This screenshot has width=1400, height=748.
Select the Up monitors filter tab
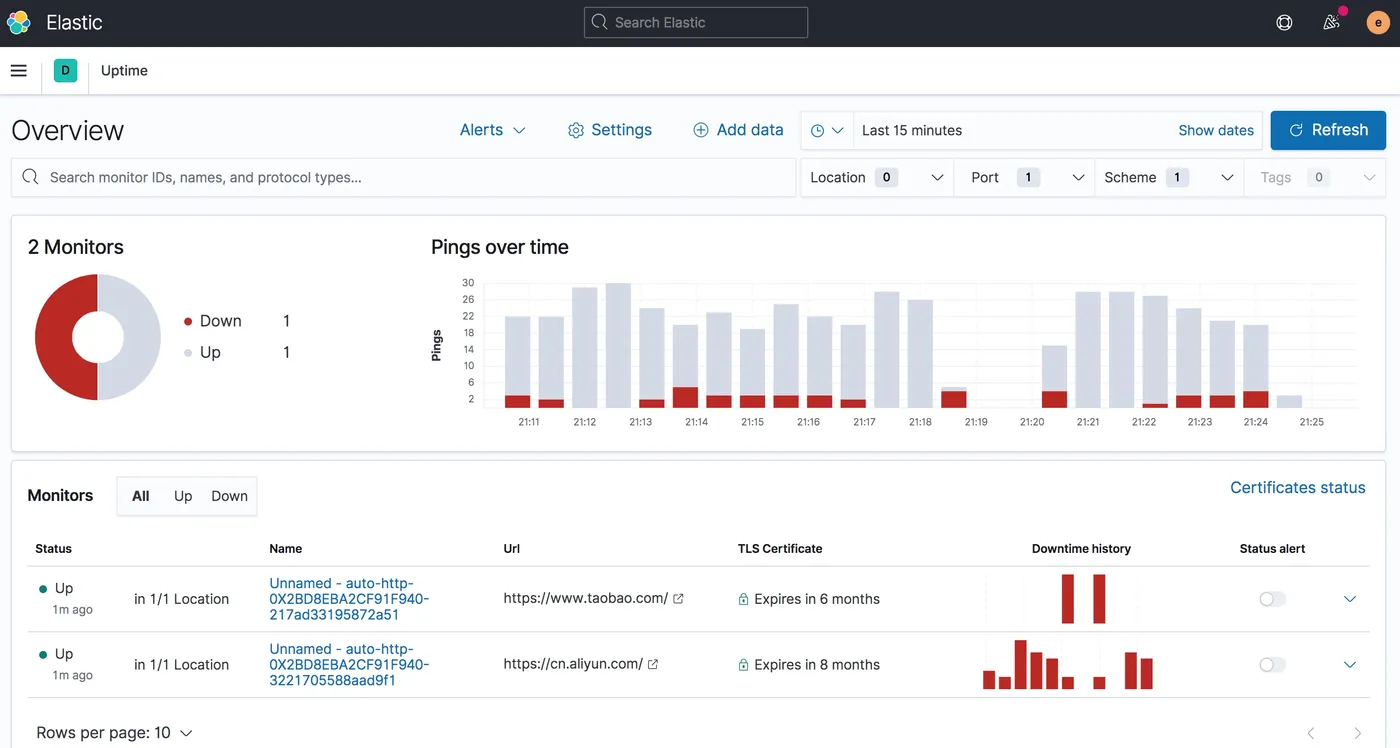tap(183, 496)
